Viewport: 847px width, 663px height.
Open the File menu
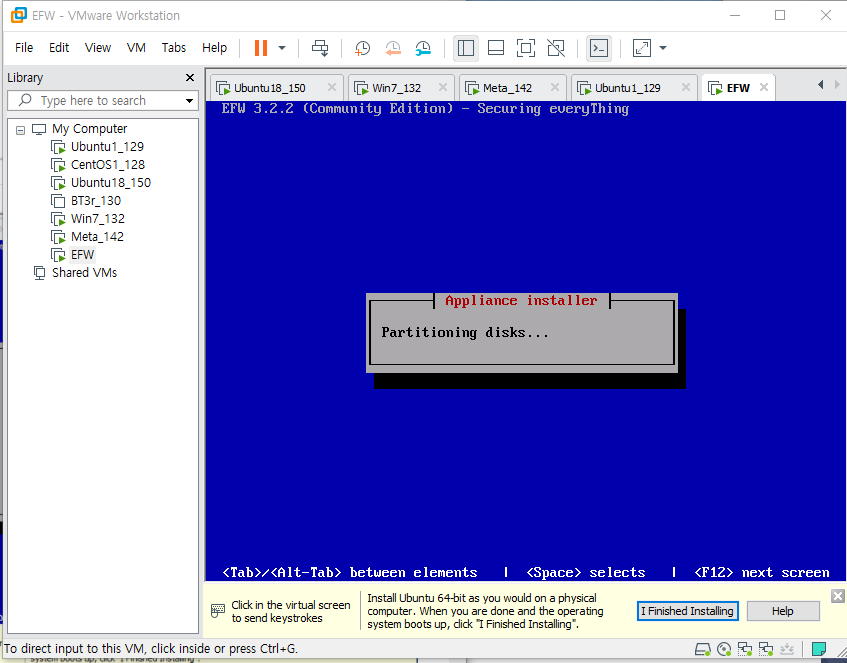24,48
